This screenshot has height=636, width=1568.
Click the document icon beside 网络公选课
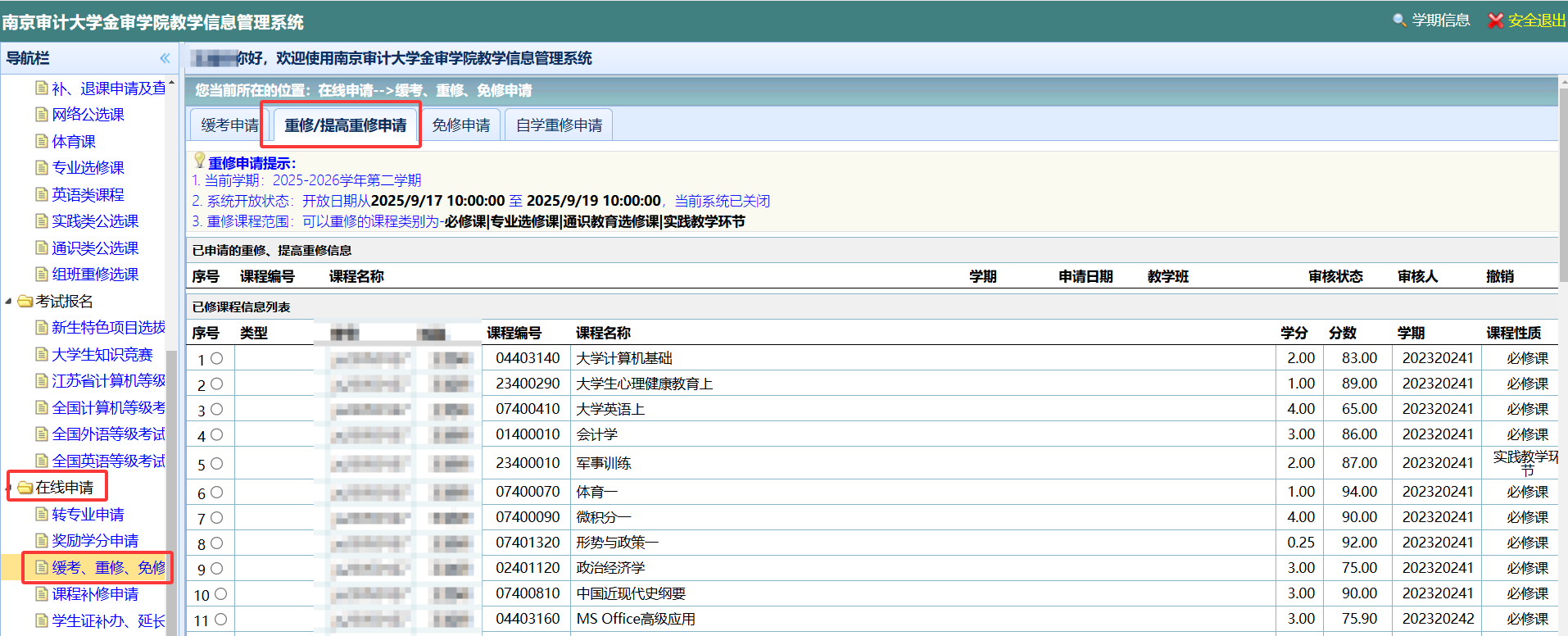pyautogui.click(x=42, y=114)
